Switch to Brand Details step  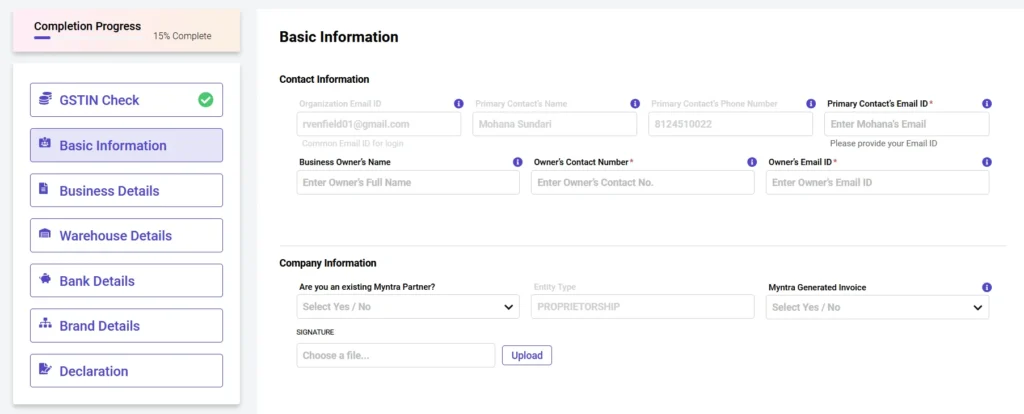click(126, 326)
